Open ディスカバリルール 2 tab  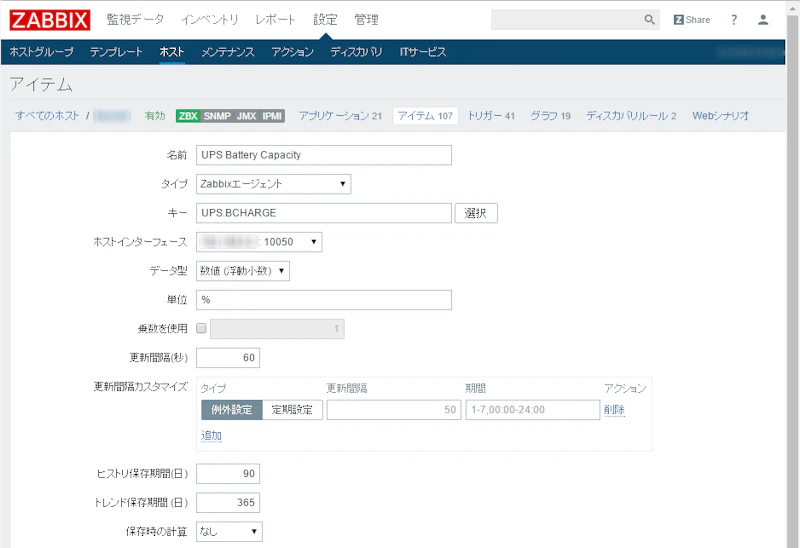coord(631,116)
